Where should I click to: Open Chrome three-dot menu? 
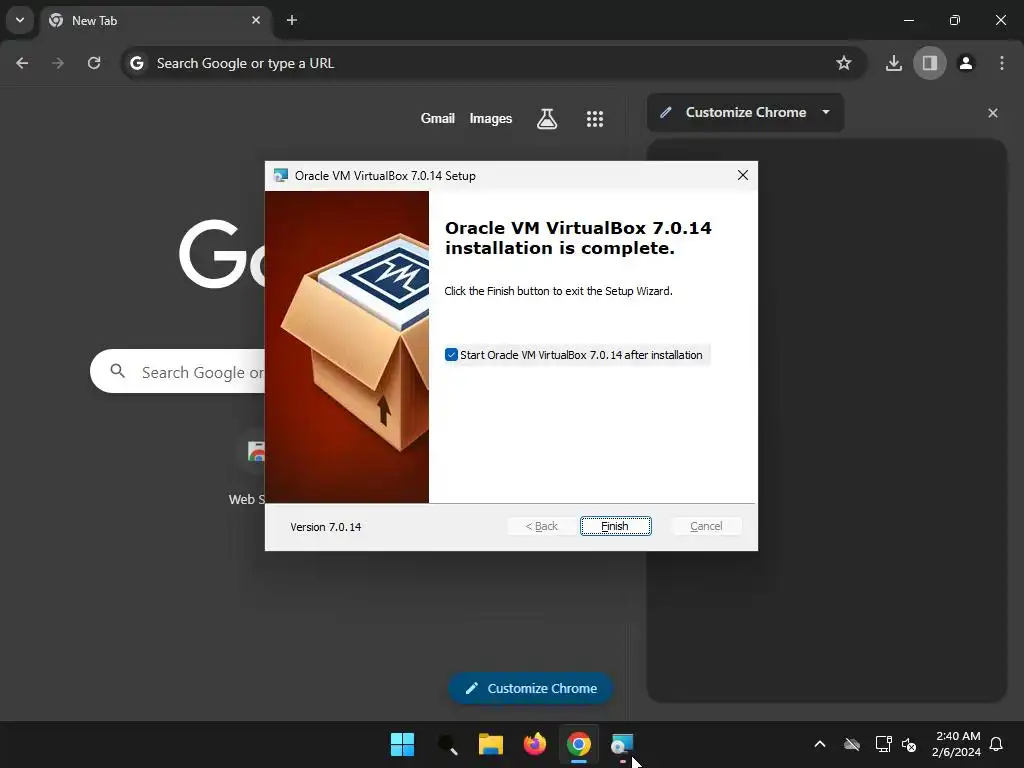click(x=1002, y=63)
